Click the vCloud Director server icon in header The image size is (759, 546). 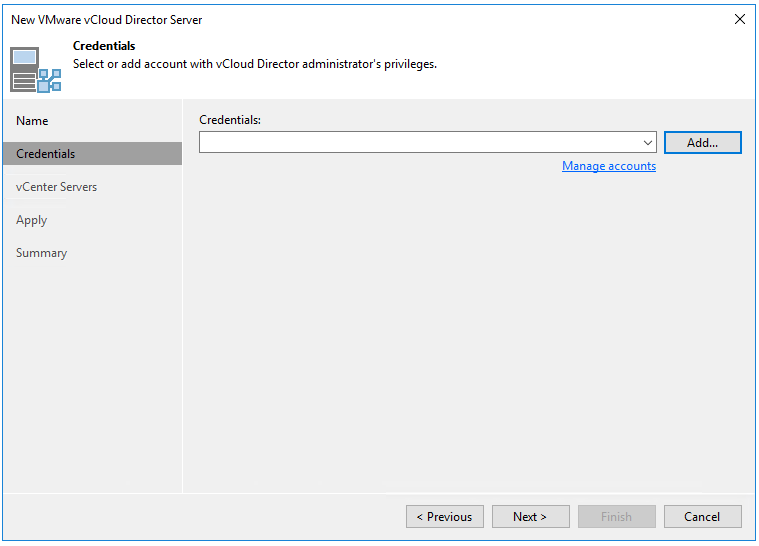[x=35, y=69]
